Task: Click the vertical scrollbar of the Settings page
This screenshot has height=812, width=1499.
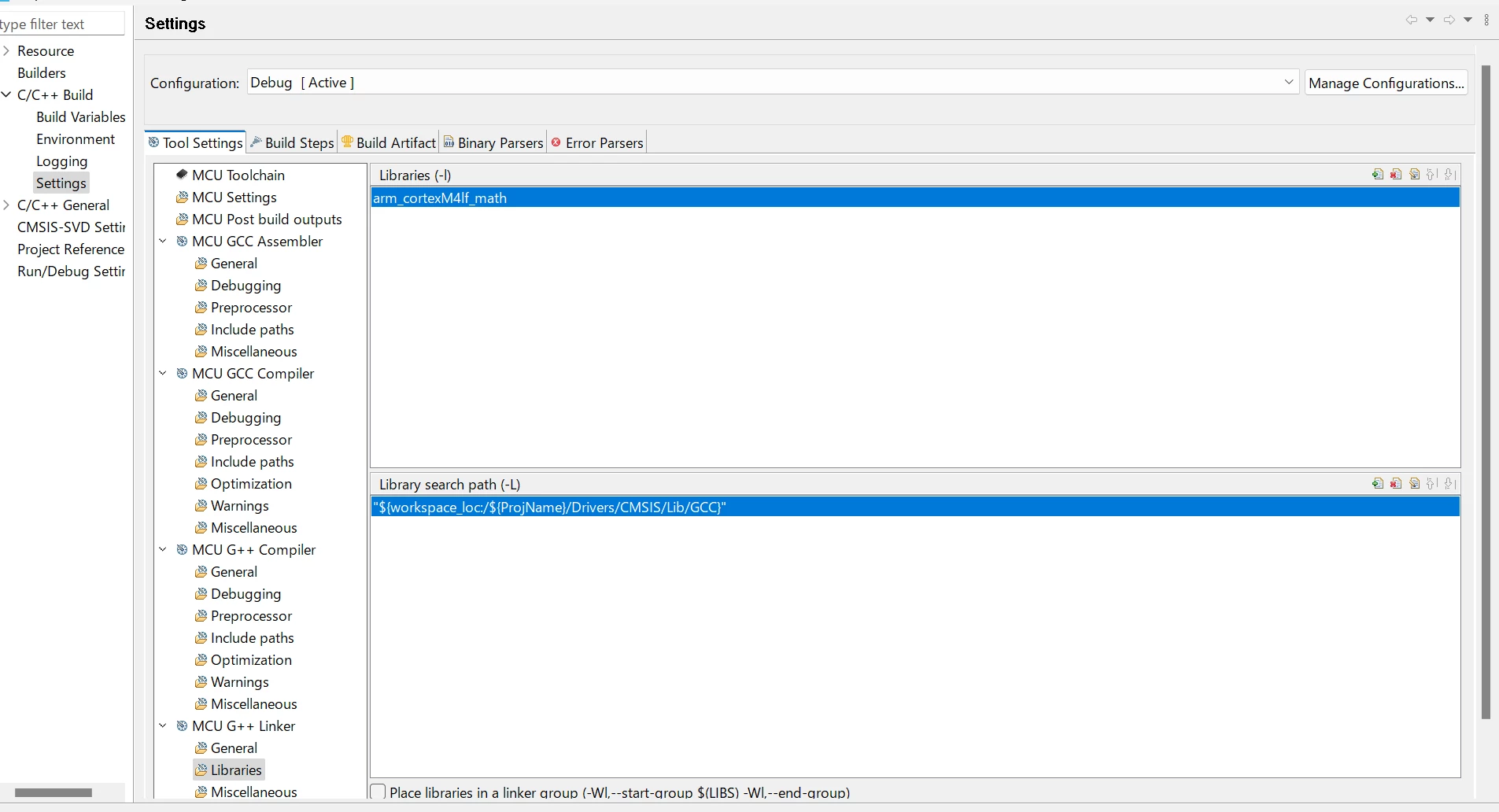Action: click(x=1486, y=392)
